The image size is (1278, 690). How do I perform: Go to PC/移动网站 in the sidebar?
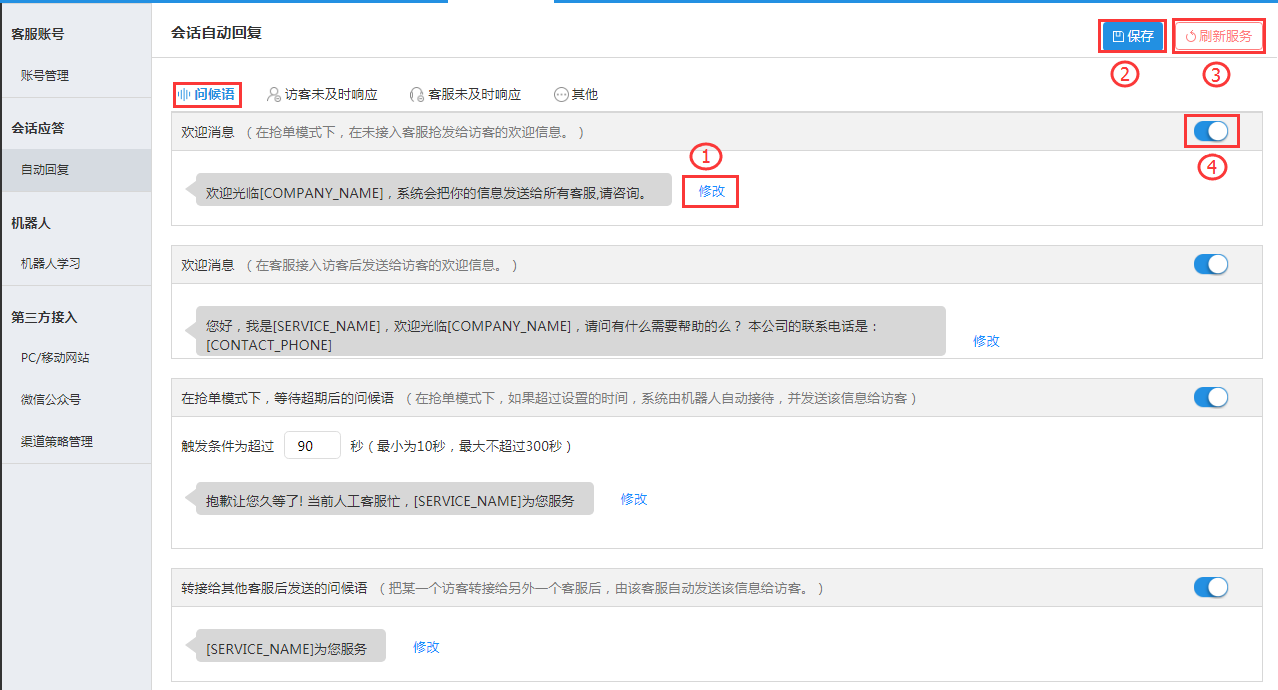pyautogui.click(x=55, y=358)
